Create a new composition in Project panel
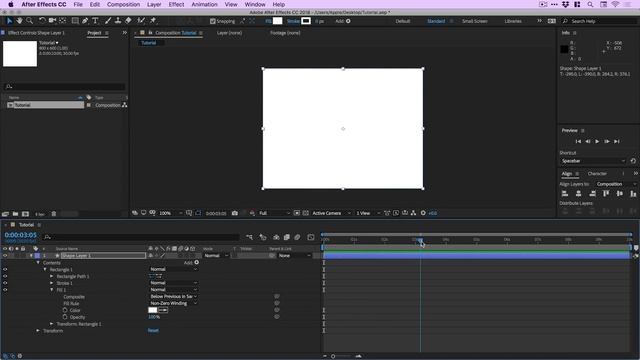 [25, 214]
